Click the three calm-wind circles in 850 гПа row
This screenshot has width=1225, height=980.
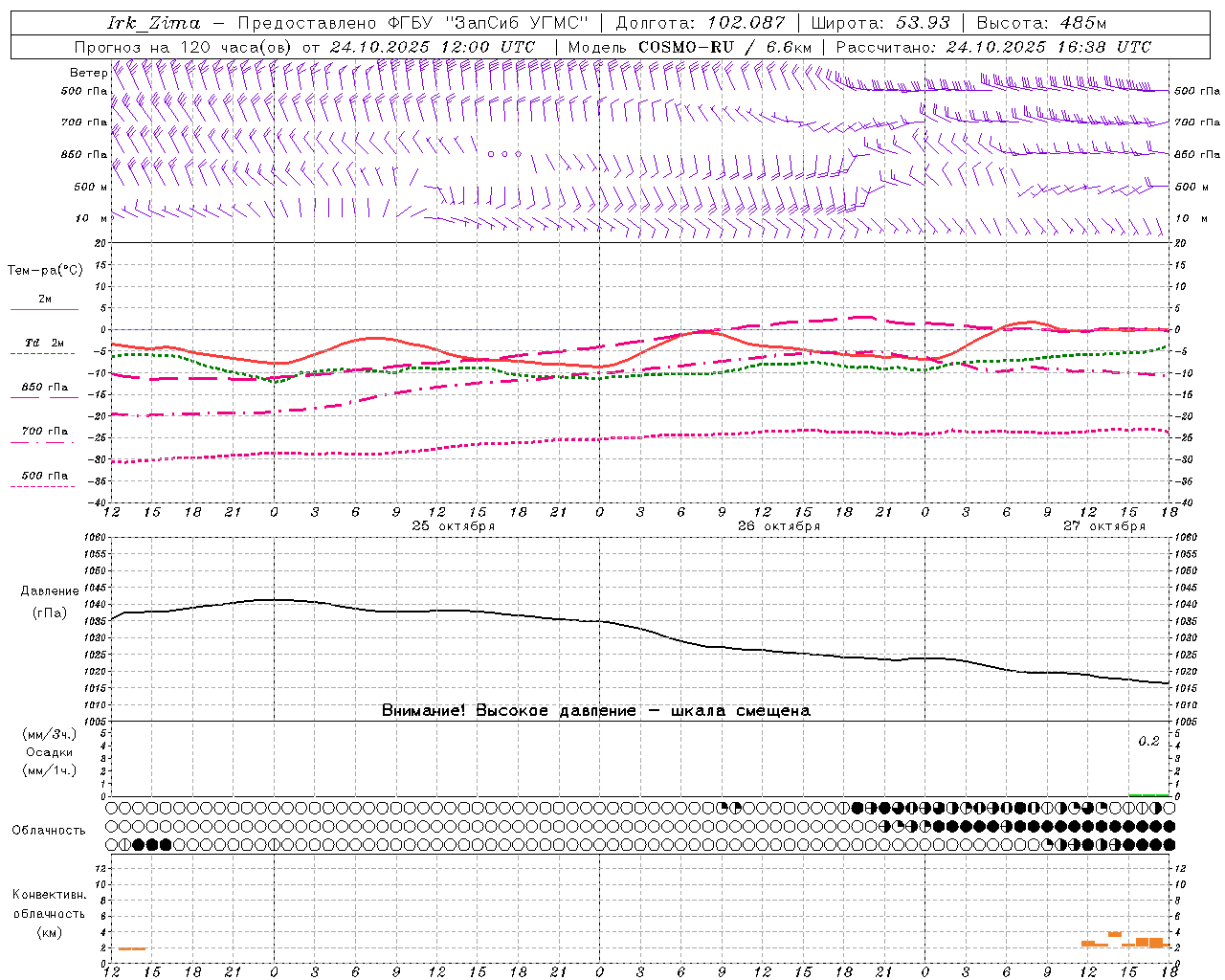click(x=504, y=153)
